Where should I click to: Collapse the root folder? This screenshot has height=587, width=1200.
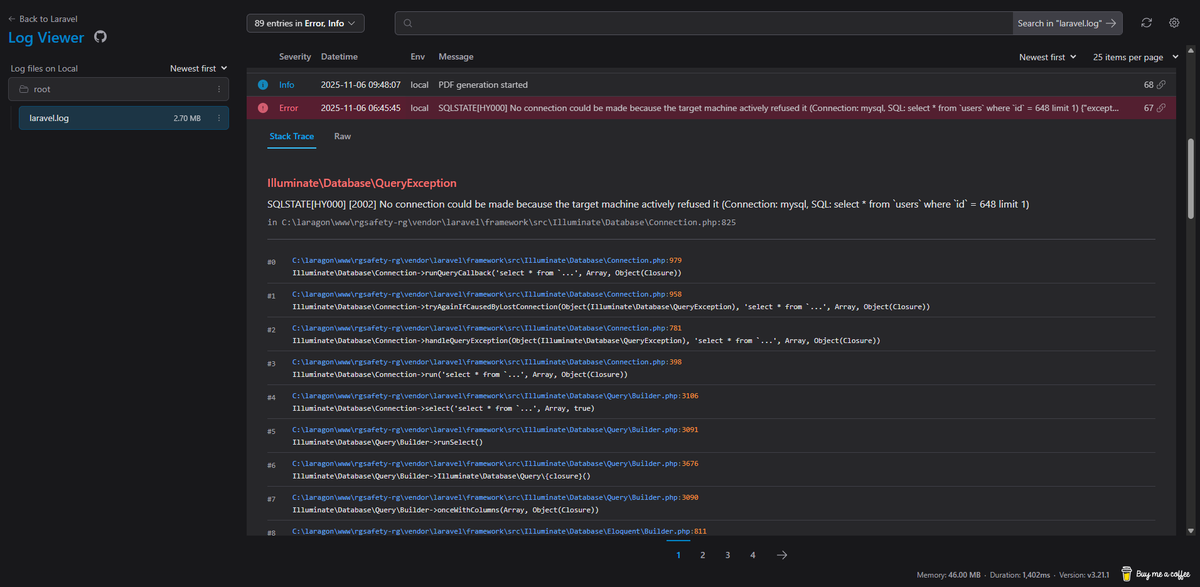point(119,90)
